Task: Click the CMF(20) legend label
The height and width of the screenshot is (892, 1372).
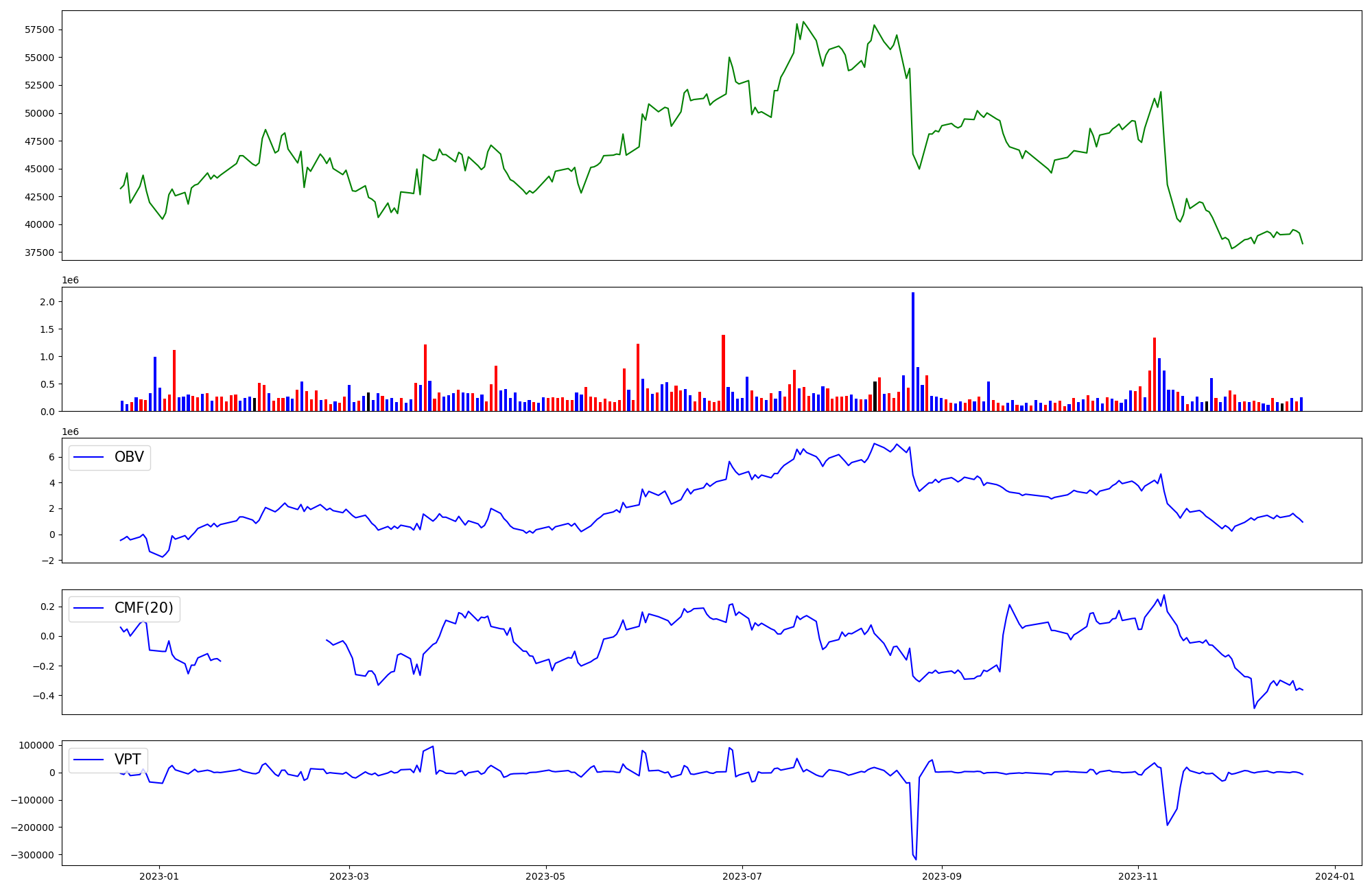Action: pos(143,608)
